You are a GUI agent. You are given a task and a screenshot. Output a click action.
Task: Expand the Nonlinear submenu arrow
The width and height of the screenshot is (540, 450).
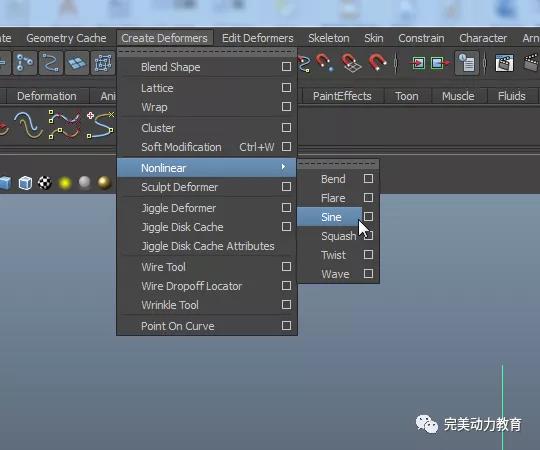(x=283, y=167)
